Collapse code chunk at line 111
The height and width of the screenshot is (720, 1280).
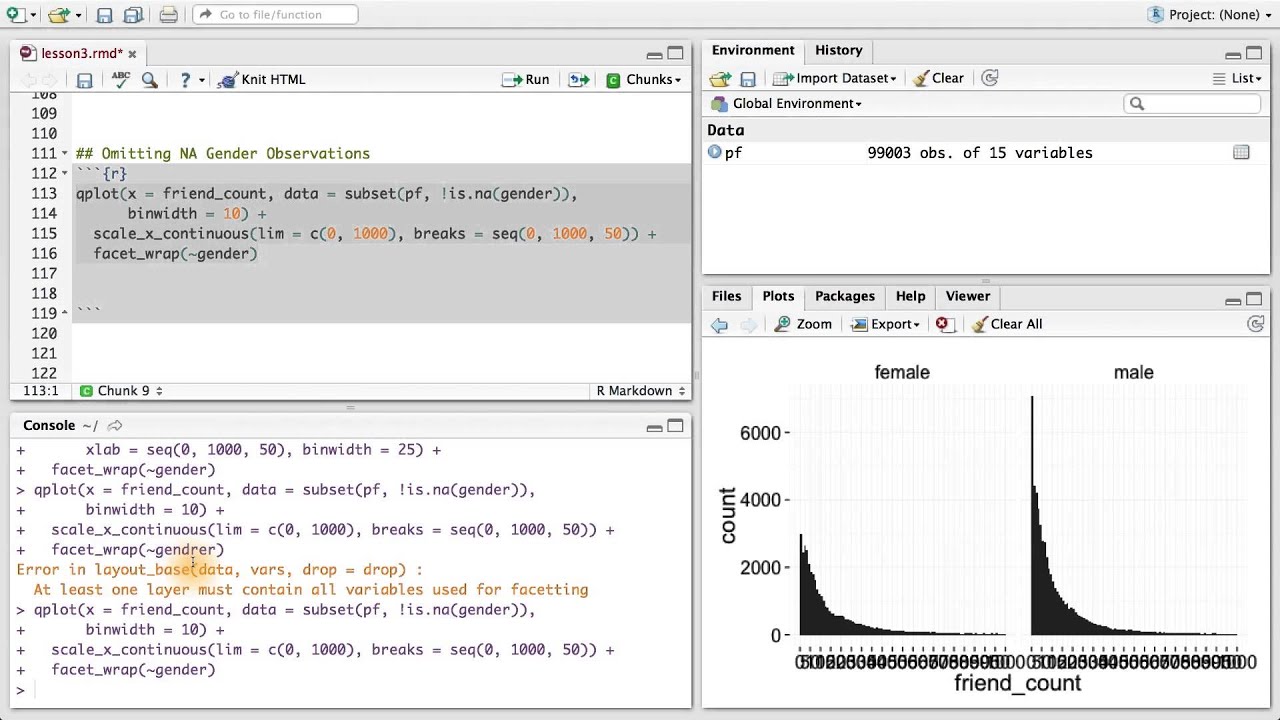coord(65,153)
